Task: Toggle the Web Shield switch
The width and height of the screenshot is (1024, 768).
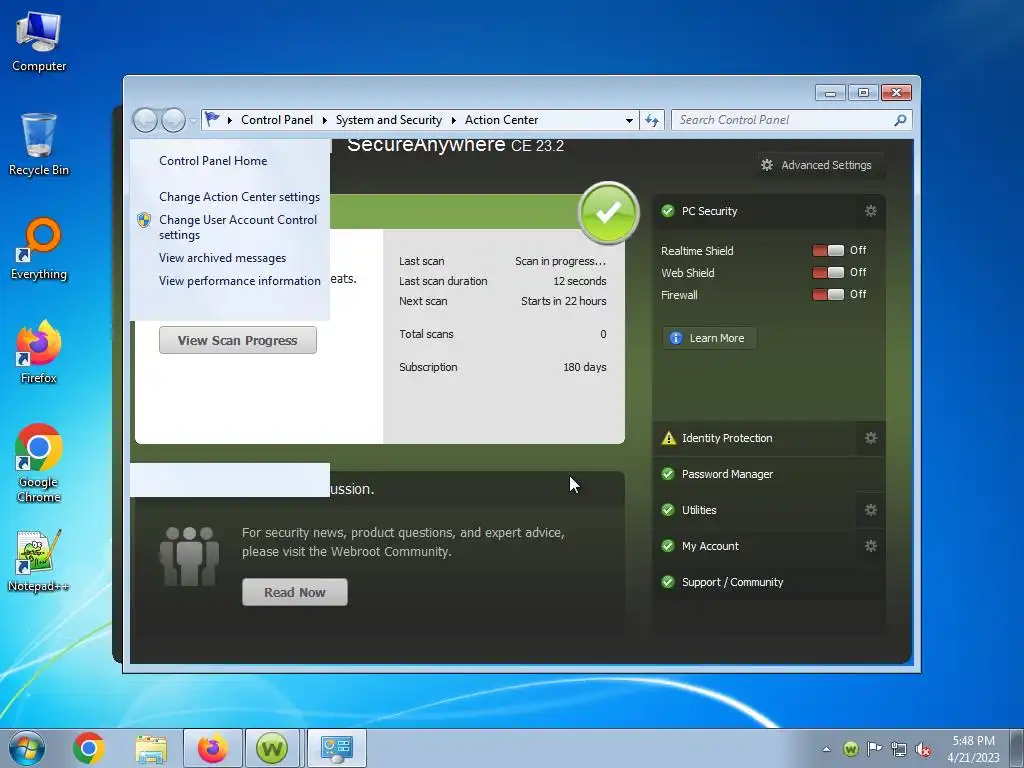Action: click(x=828, y=272)
